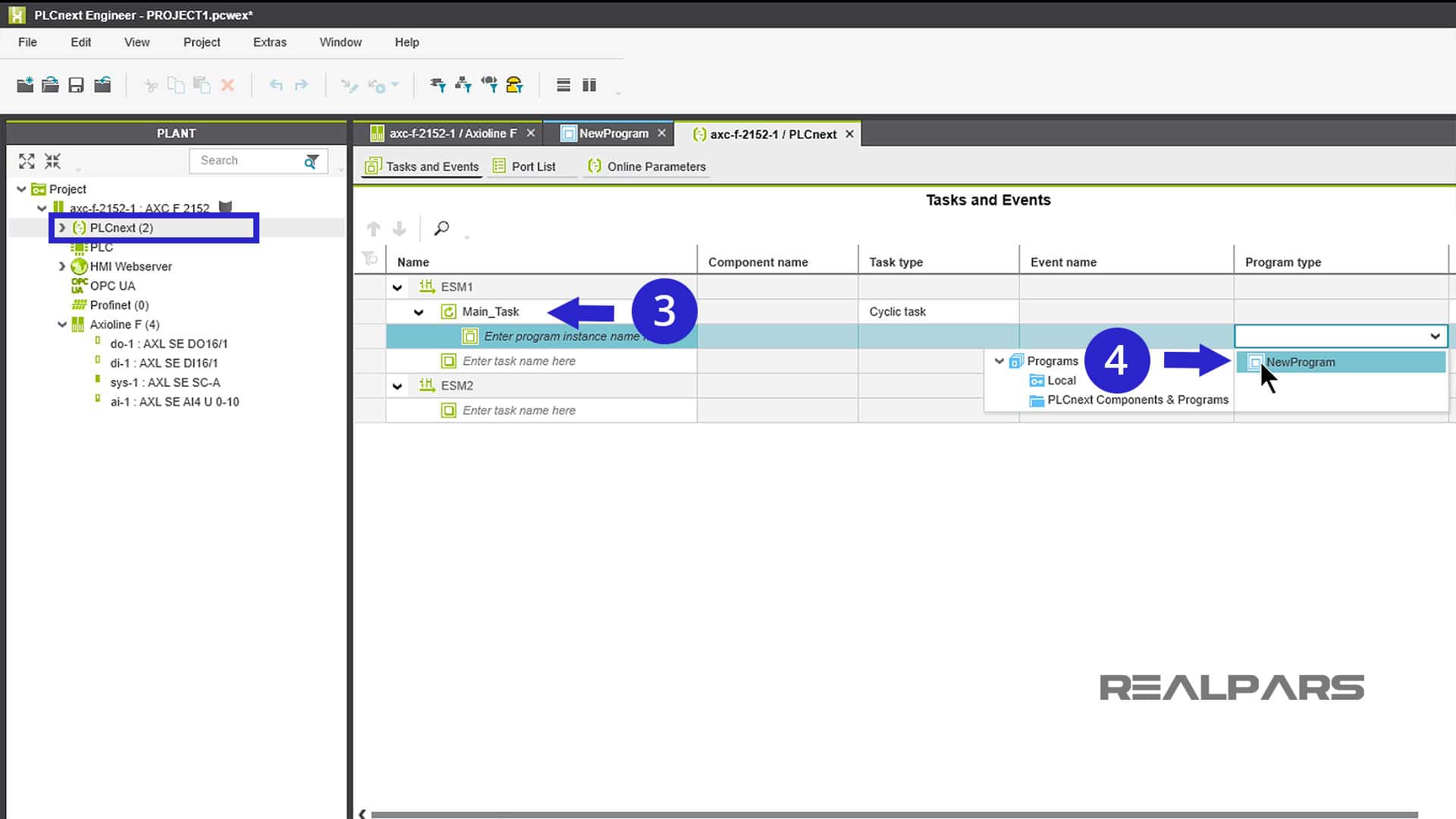Click the Cut scissors icon
Screen dimensions: 1456x819
coord(151,85)
